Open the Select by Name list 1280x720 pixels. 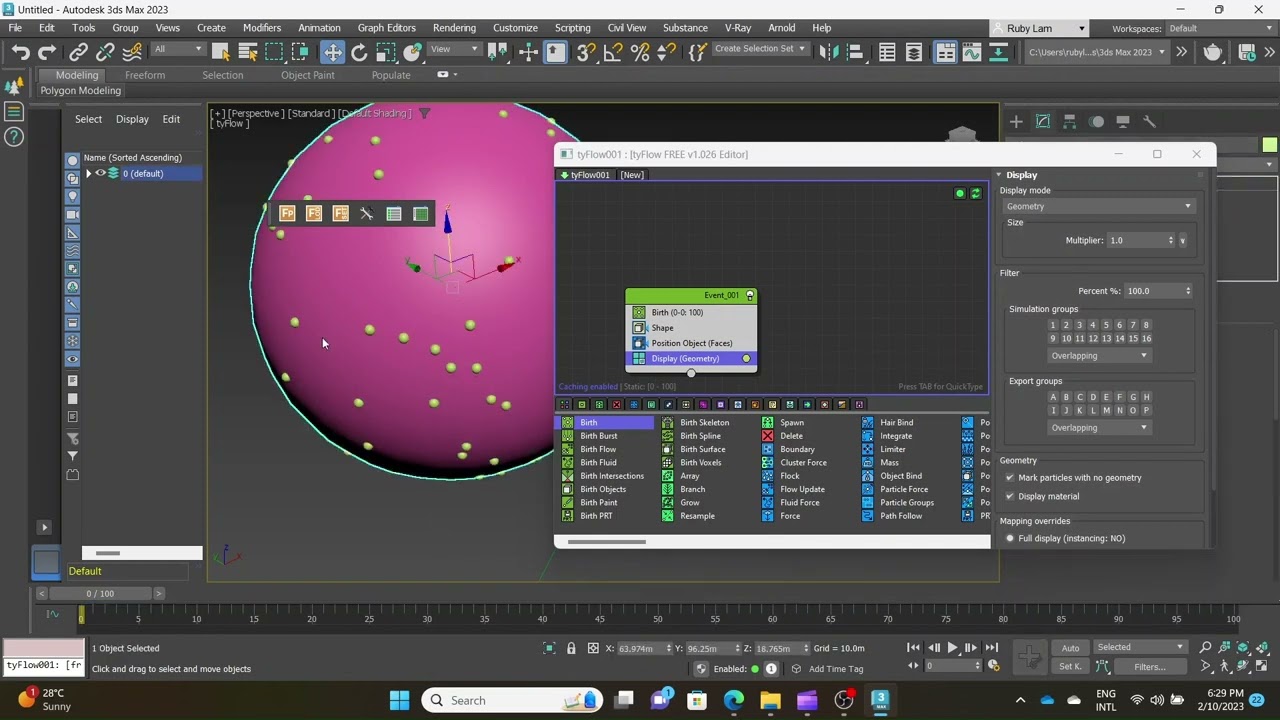click(248, 53)
